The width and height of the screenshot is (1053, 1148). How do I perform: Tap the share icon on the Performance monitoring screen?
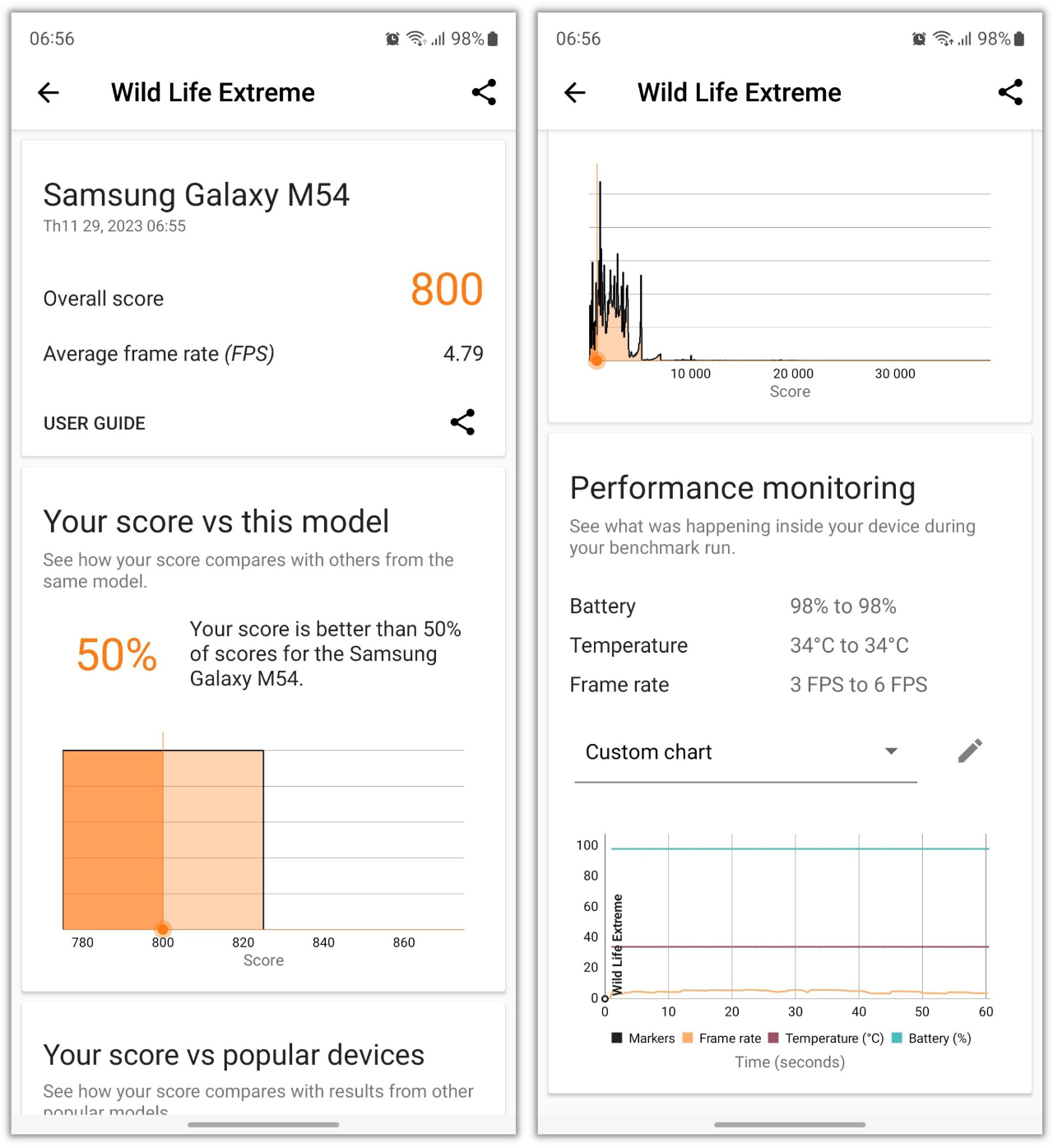[1010, 92]
